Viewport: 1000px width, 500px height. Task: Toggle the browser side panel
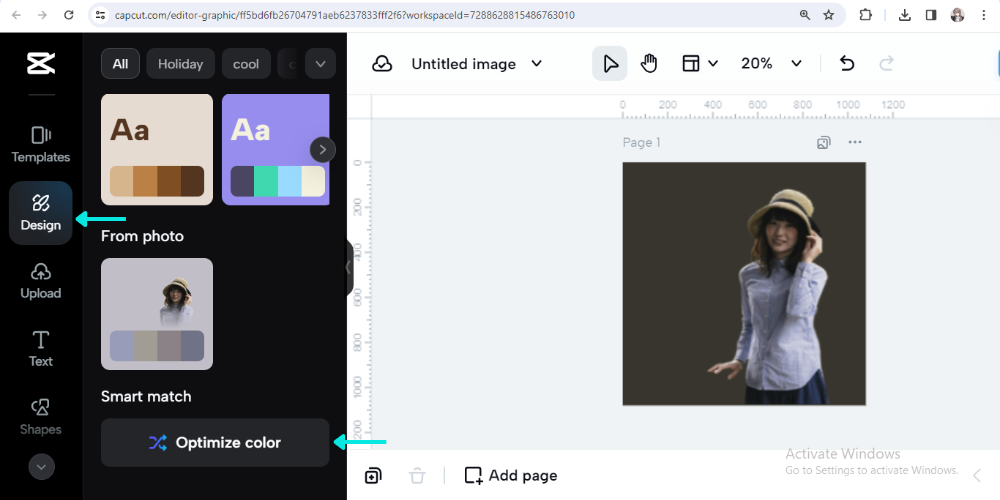931,15
